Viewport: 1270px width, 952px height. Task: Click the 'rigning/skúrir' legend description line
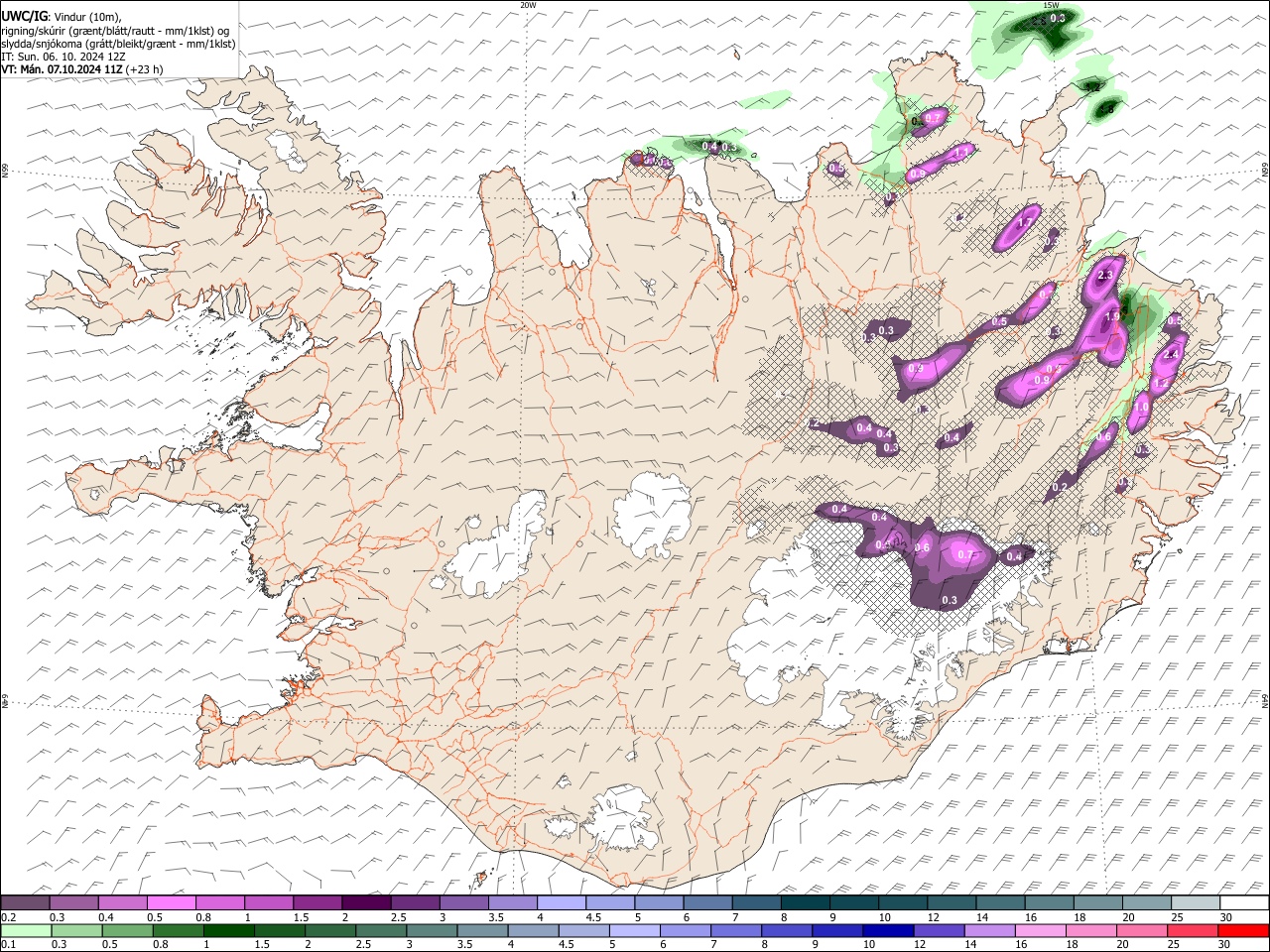tap(115, 30)
